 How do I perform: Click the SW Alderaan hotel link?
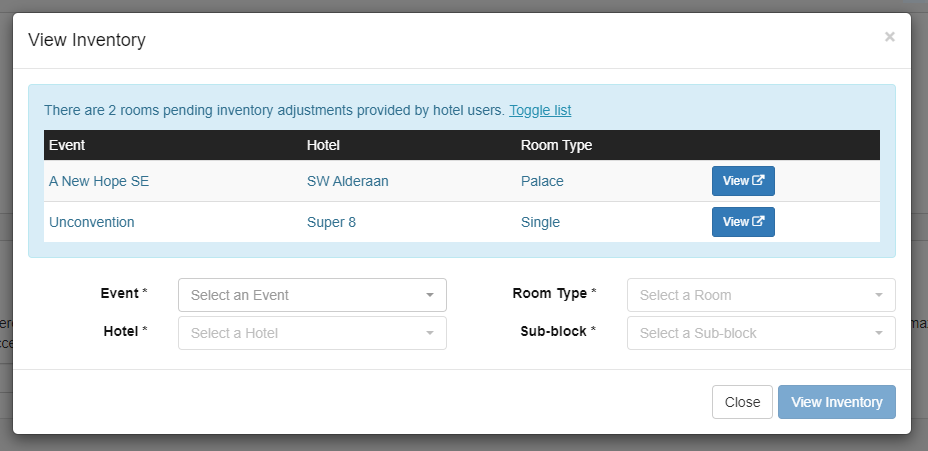pyautogui.click(x=347, y=181)
